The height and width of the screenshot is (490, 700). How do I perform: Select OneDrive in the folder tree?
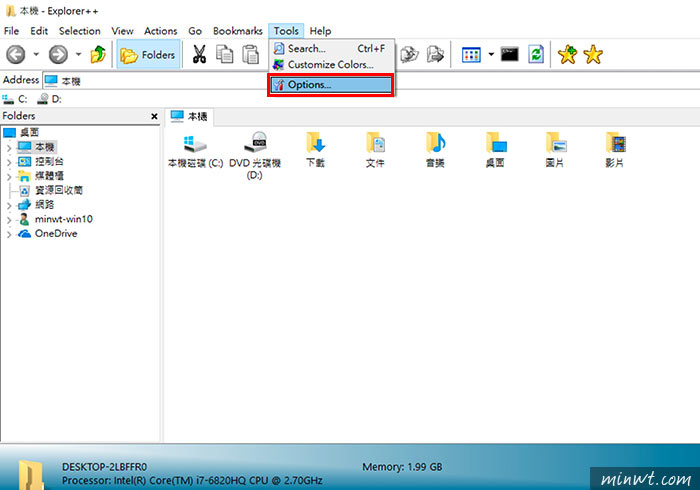tap(47, 233)
